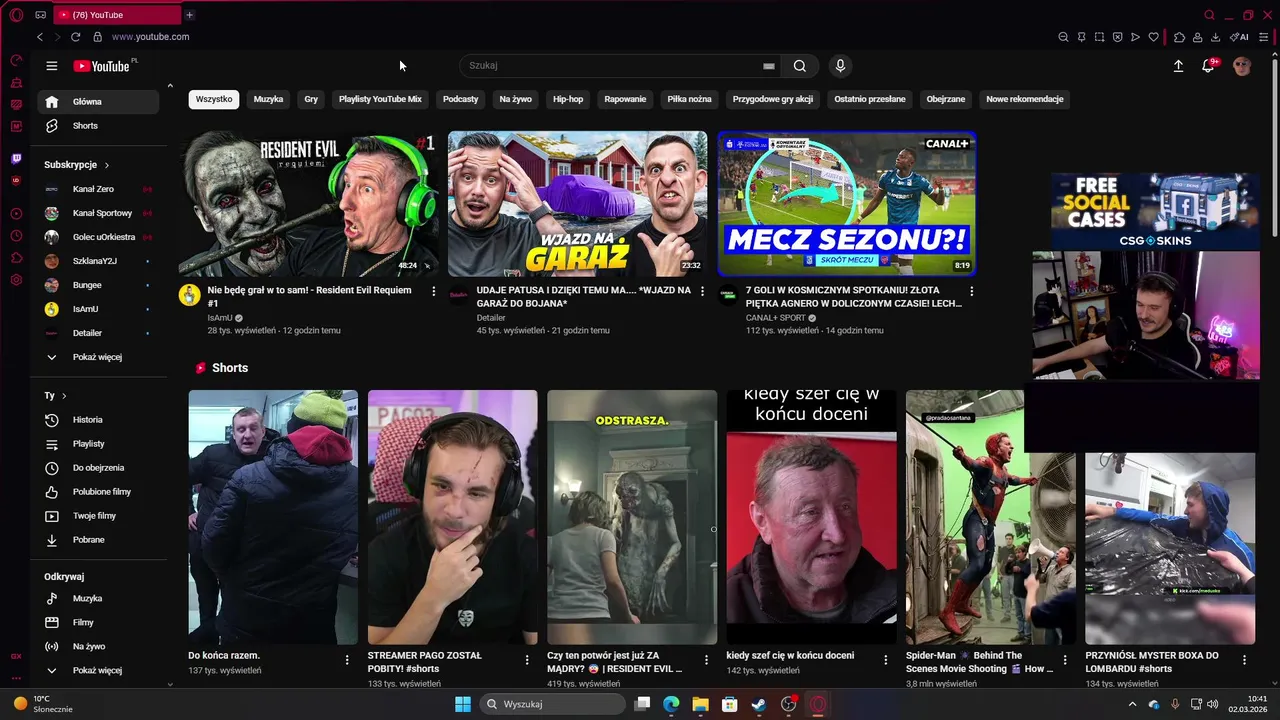
Task: Add a new browser tab
Action: click(189, 15)
